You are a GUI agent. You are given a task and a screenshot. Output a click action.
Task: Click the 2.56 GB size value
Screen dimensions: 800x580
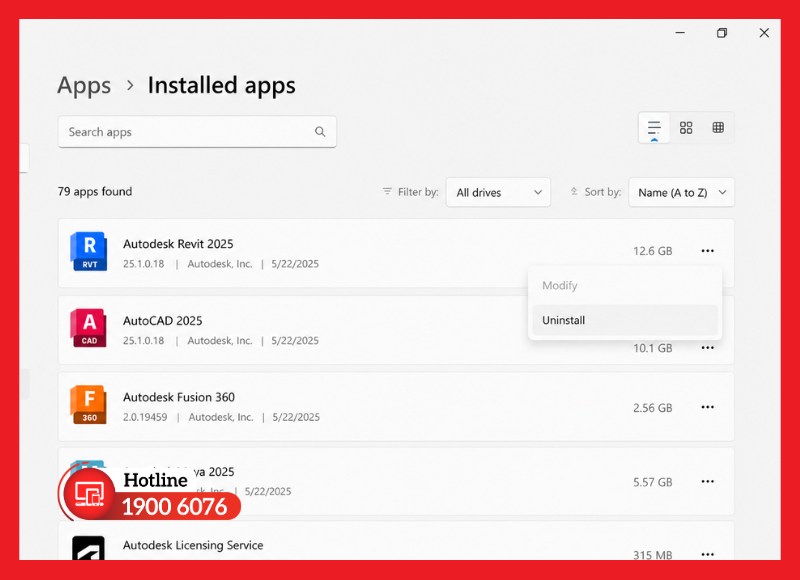pyautogui.click(x=653, y=408)
